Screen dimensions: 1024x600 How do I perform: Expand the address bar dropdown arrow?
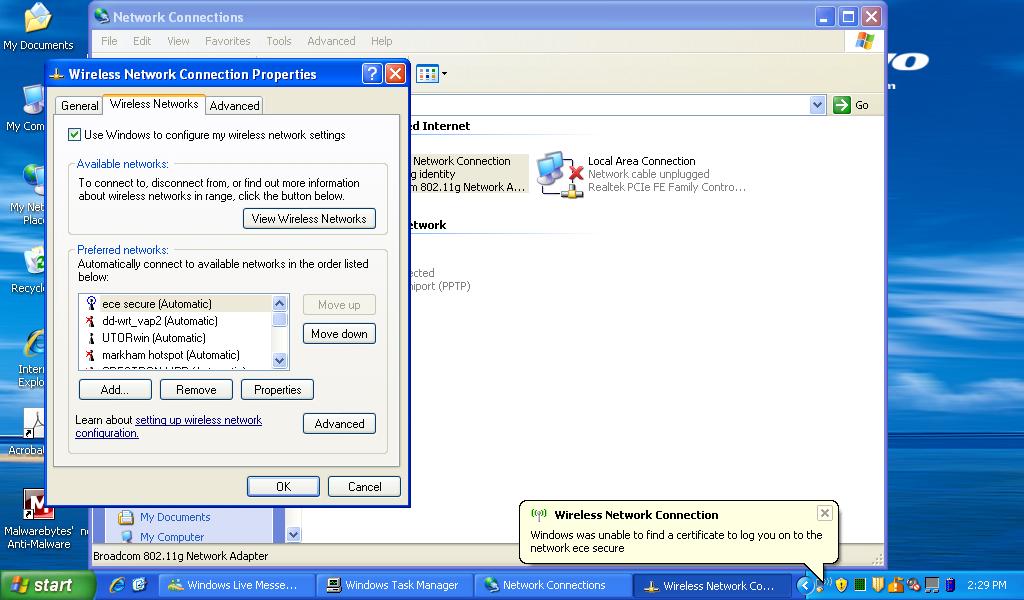[x=817, y=104]
